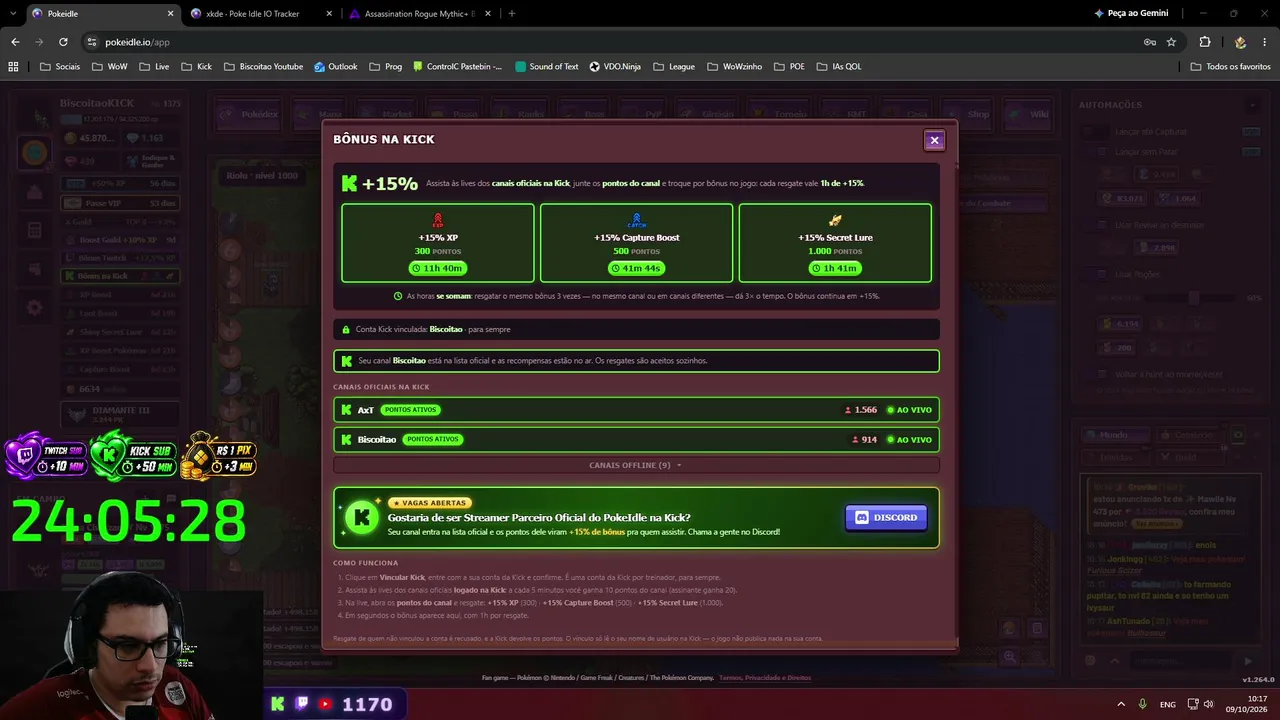Screen dimensions: 1280x720
Task: Open the Sound of Text bookmark
Action: pyautogui.click(x=546, y=67)
